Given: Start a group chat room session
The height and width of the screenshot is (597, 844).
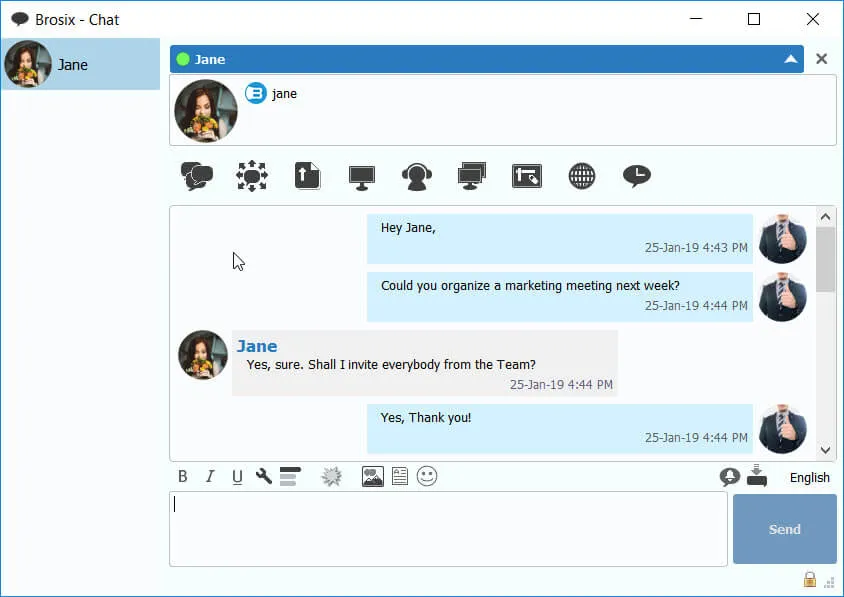Looking at the screenshot, I should pos(252,175).
